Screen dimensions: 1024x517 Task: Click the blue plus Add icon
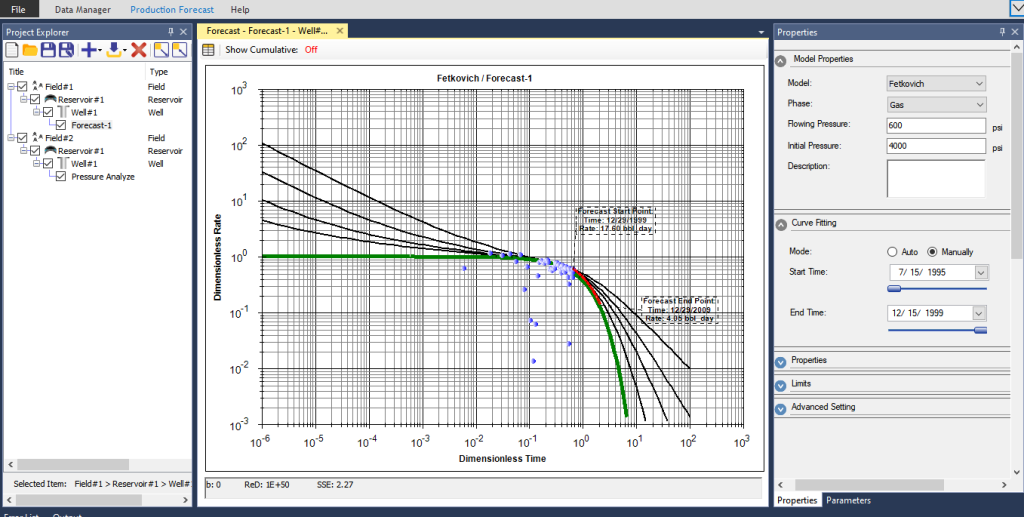coord(89,49)
